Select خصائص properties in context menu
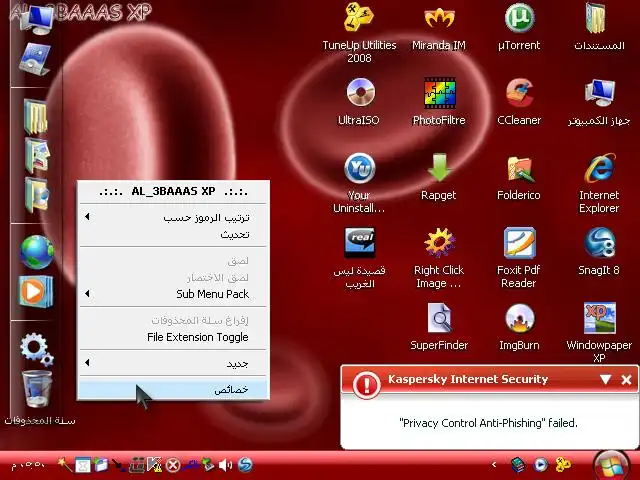 [x=173, y=389]
